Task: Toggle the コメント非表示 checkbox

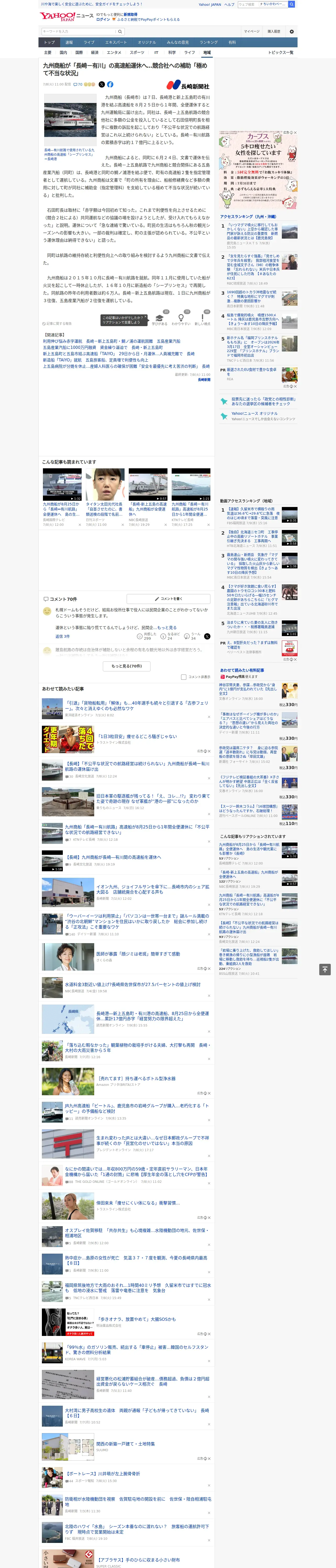Action: click(183, 677)
